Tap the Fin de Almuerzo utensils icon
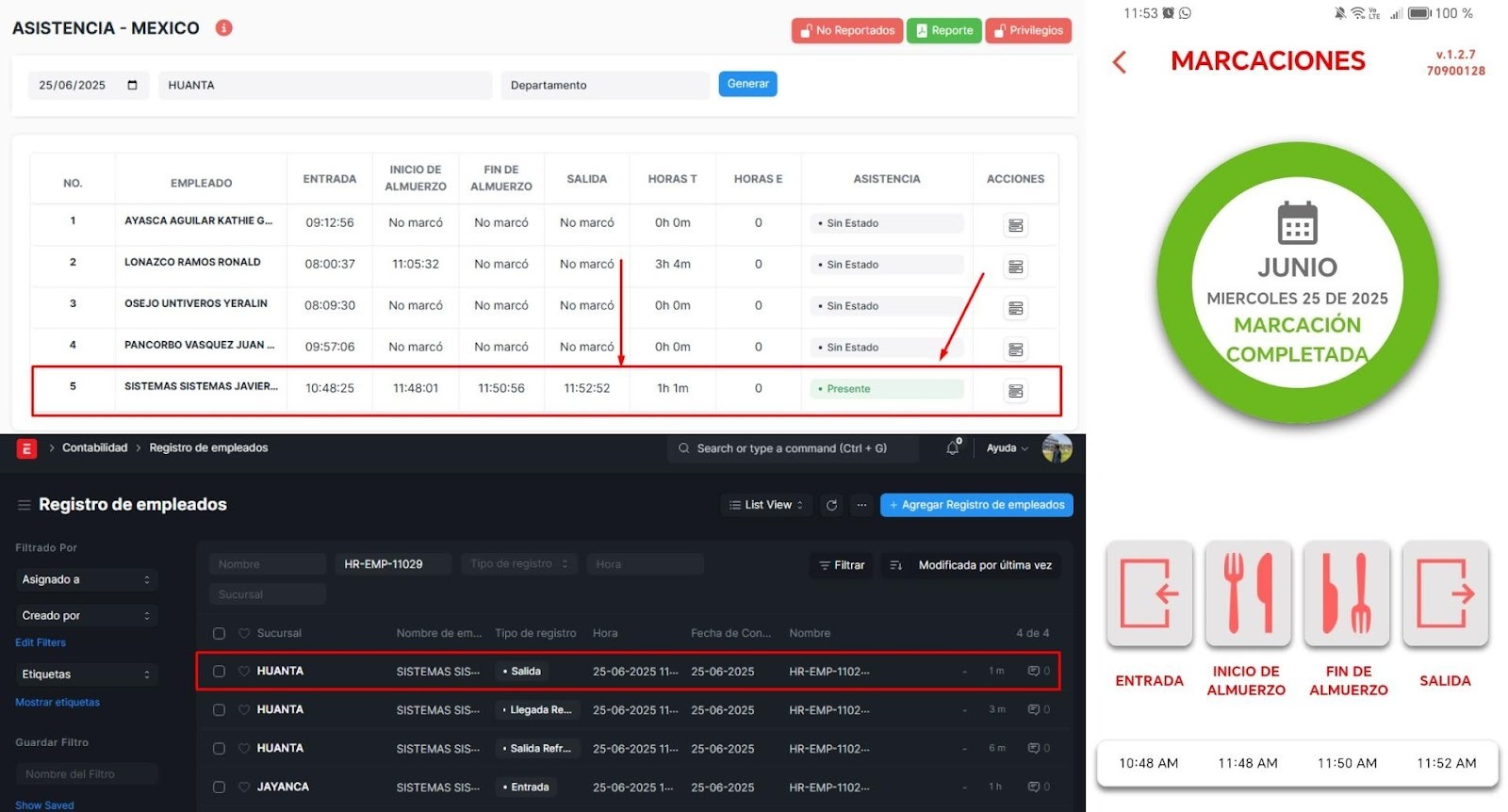Image resolution: width=1508 pixels, height=812 pixels. (1347, 593)
